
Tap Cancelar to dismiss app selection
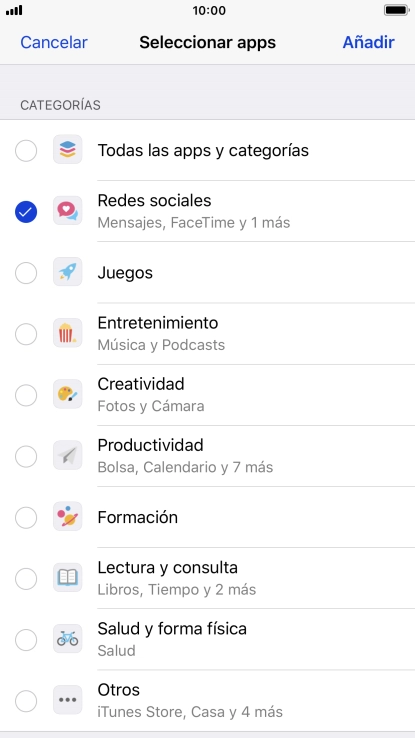pyautogui.click(x=54, y=42)
